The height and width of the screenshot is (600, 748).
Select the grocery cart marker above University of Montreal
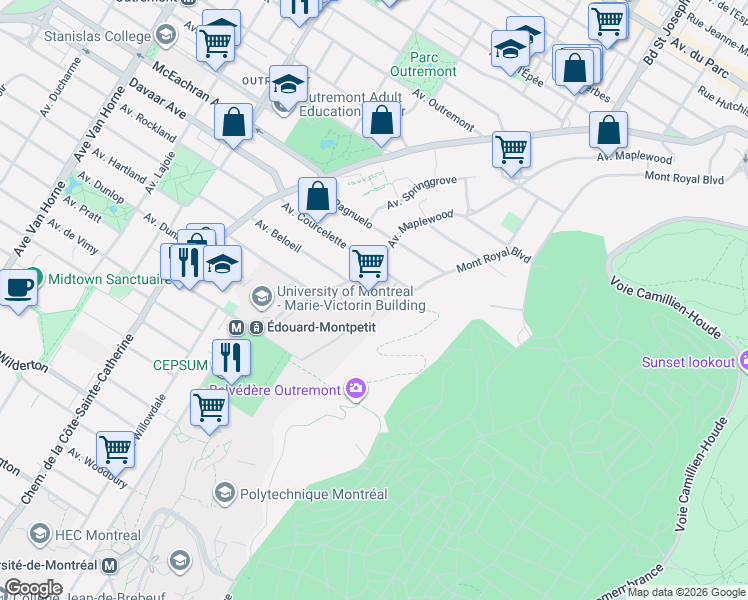[369, 266]
